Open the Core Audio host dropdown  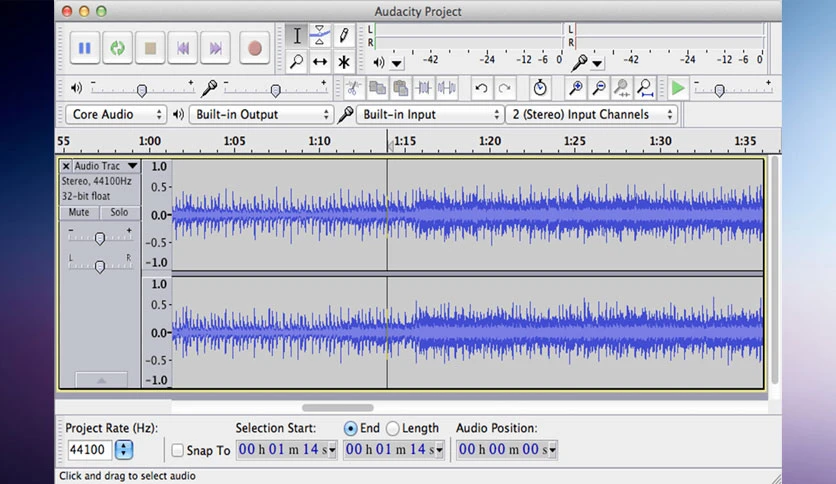[x=116, y=115]
